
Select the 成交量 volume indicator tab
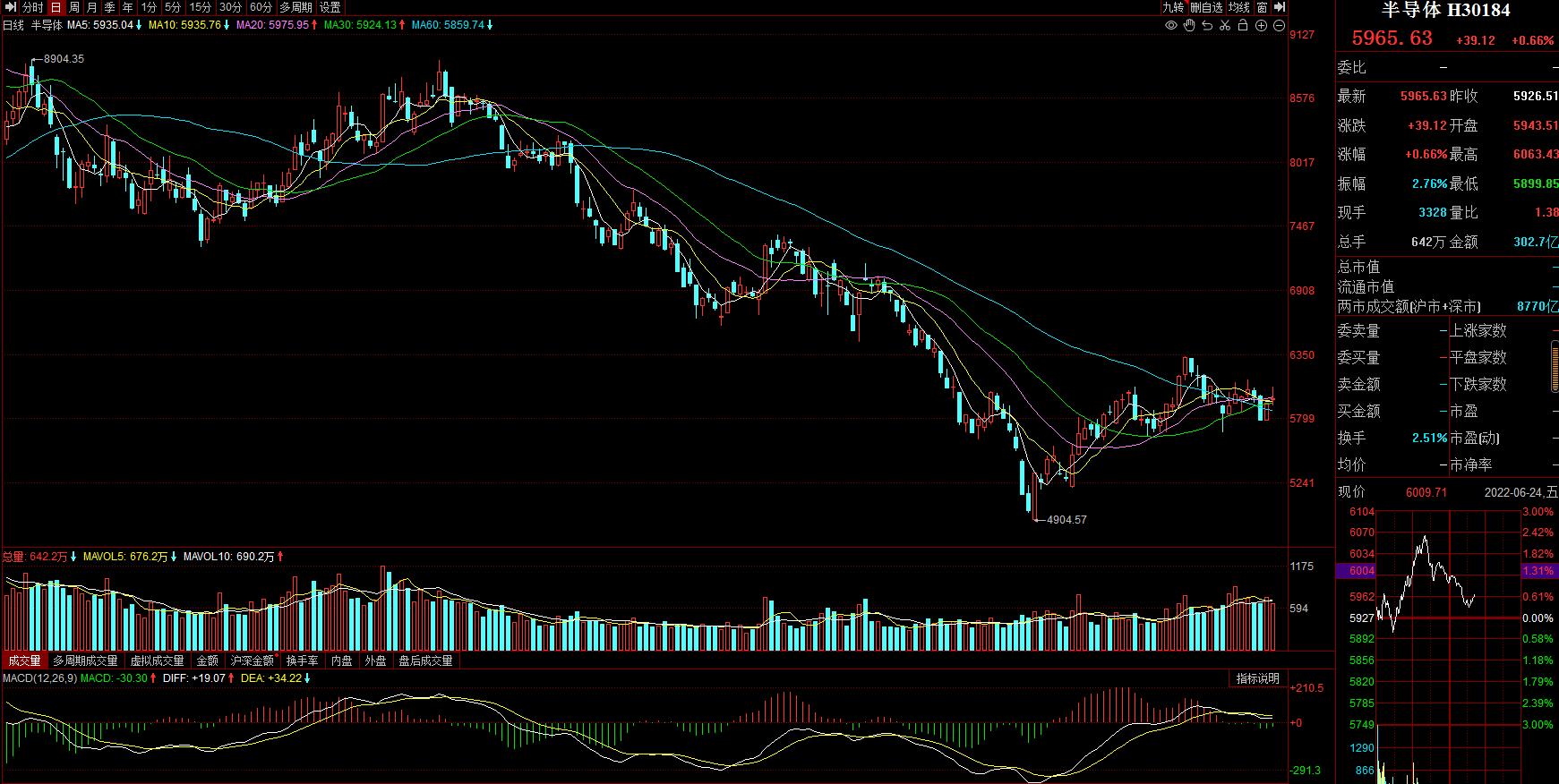coord(24,660)
